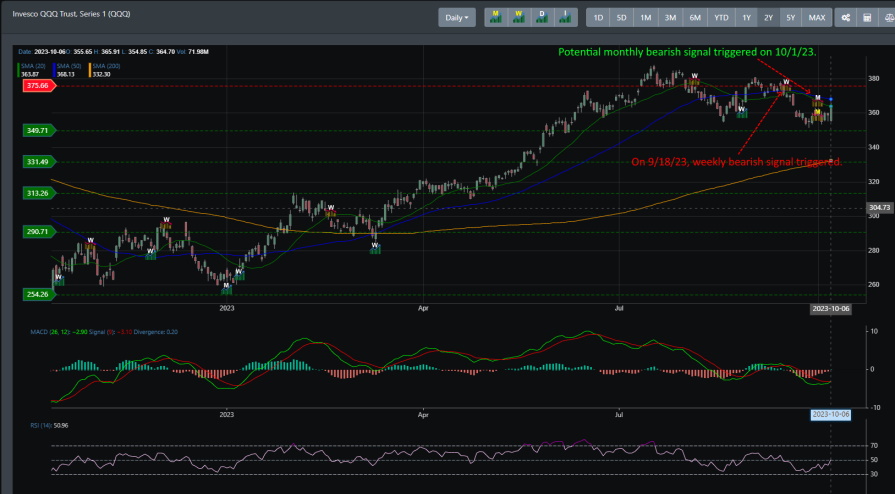
Task: Expand chart range to 5Y
Action: tap(791, 18)
